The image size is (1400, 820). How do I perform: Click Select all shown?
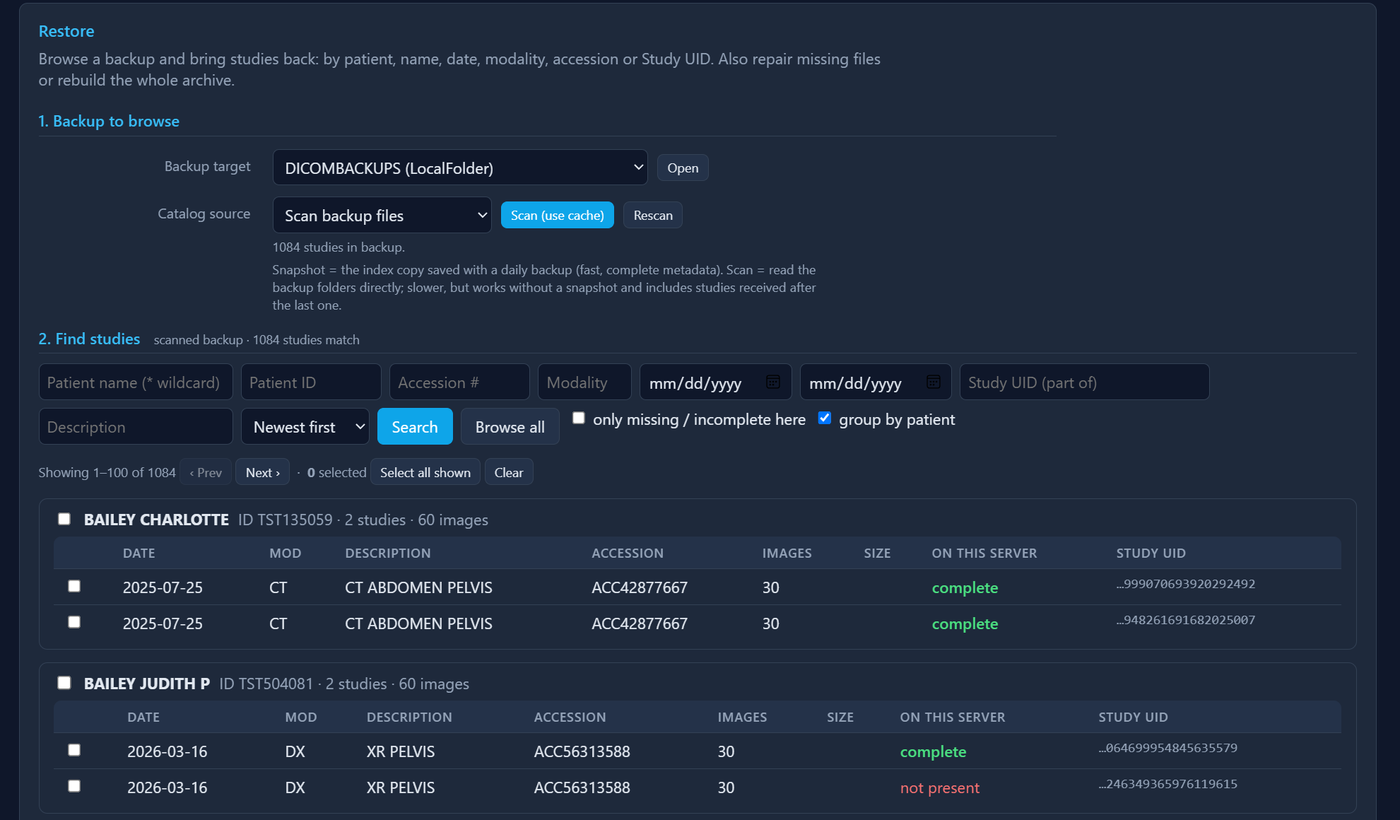tap(425, 472)
